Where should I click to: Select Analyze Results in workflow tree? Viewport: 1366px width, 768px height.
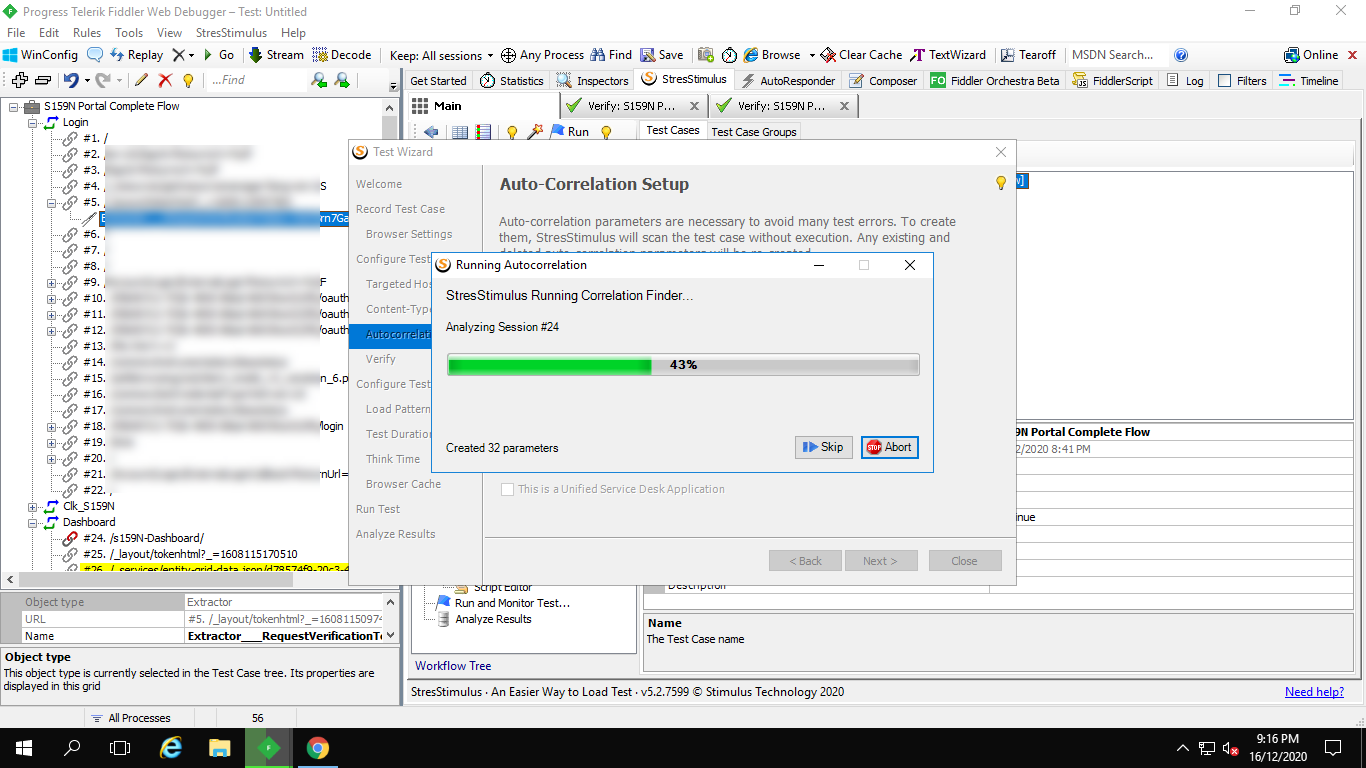point(493,619)
